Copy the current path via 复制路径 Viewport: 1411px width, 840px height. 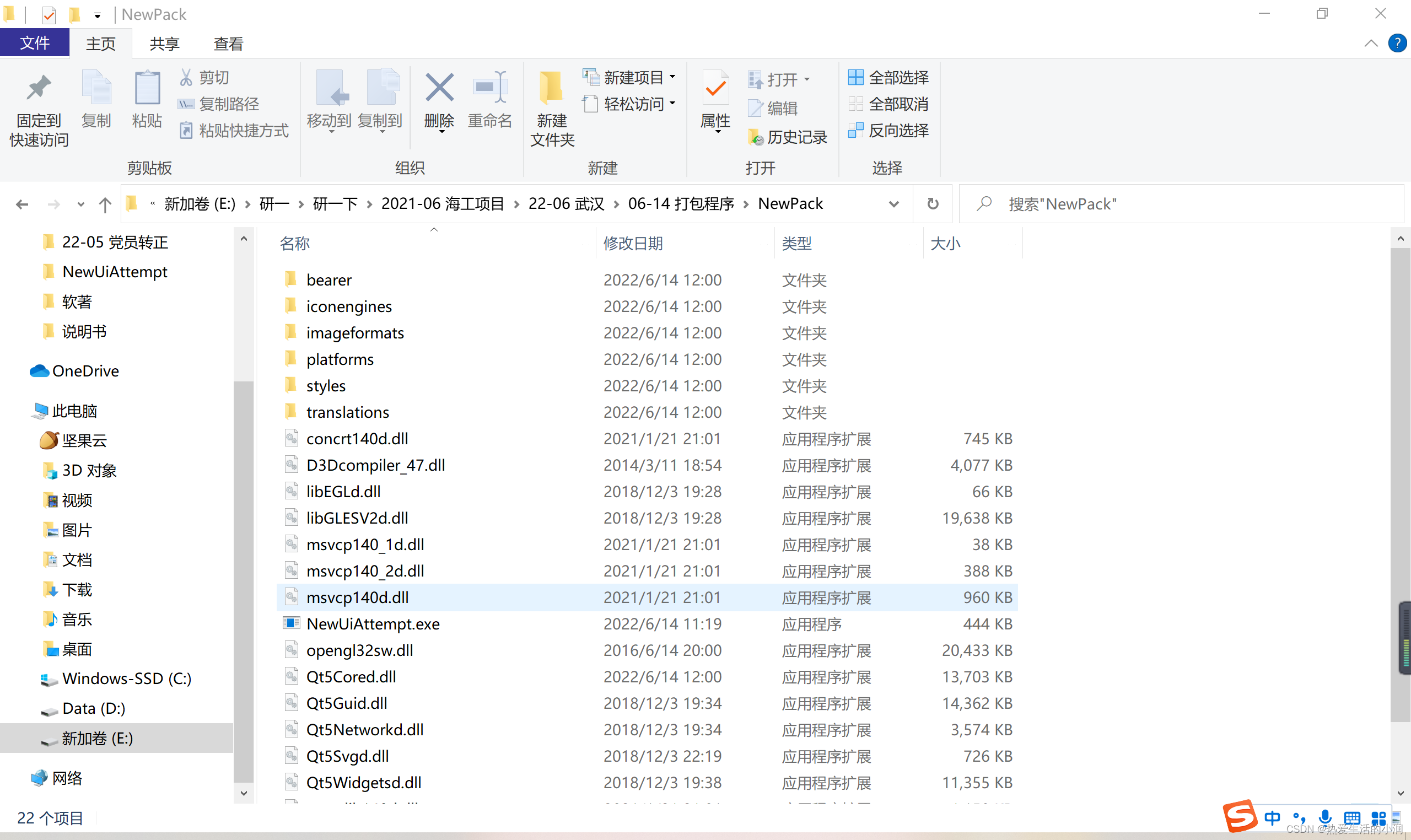(219, 104)
